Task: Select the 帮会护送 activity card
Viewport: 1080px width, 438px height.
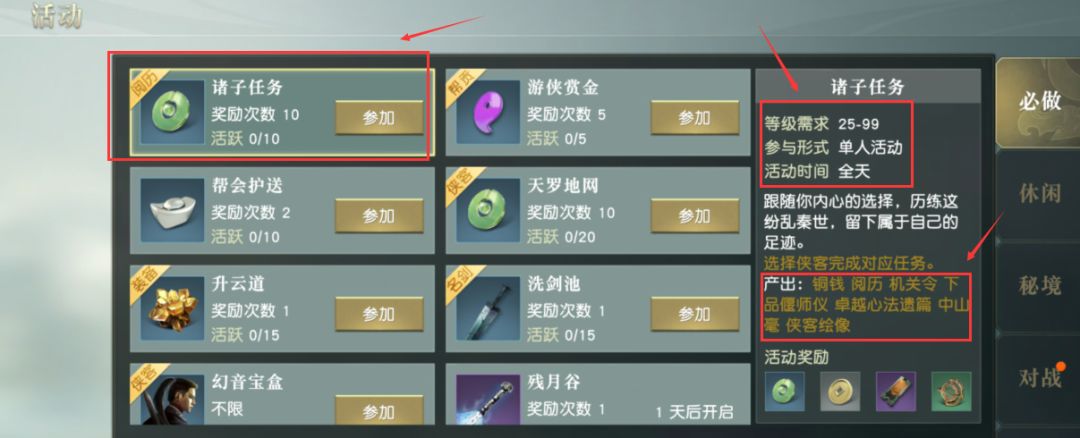Action: click(282, 211)
